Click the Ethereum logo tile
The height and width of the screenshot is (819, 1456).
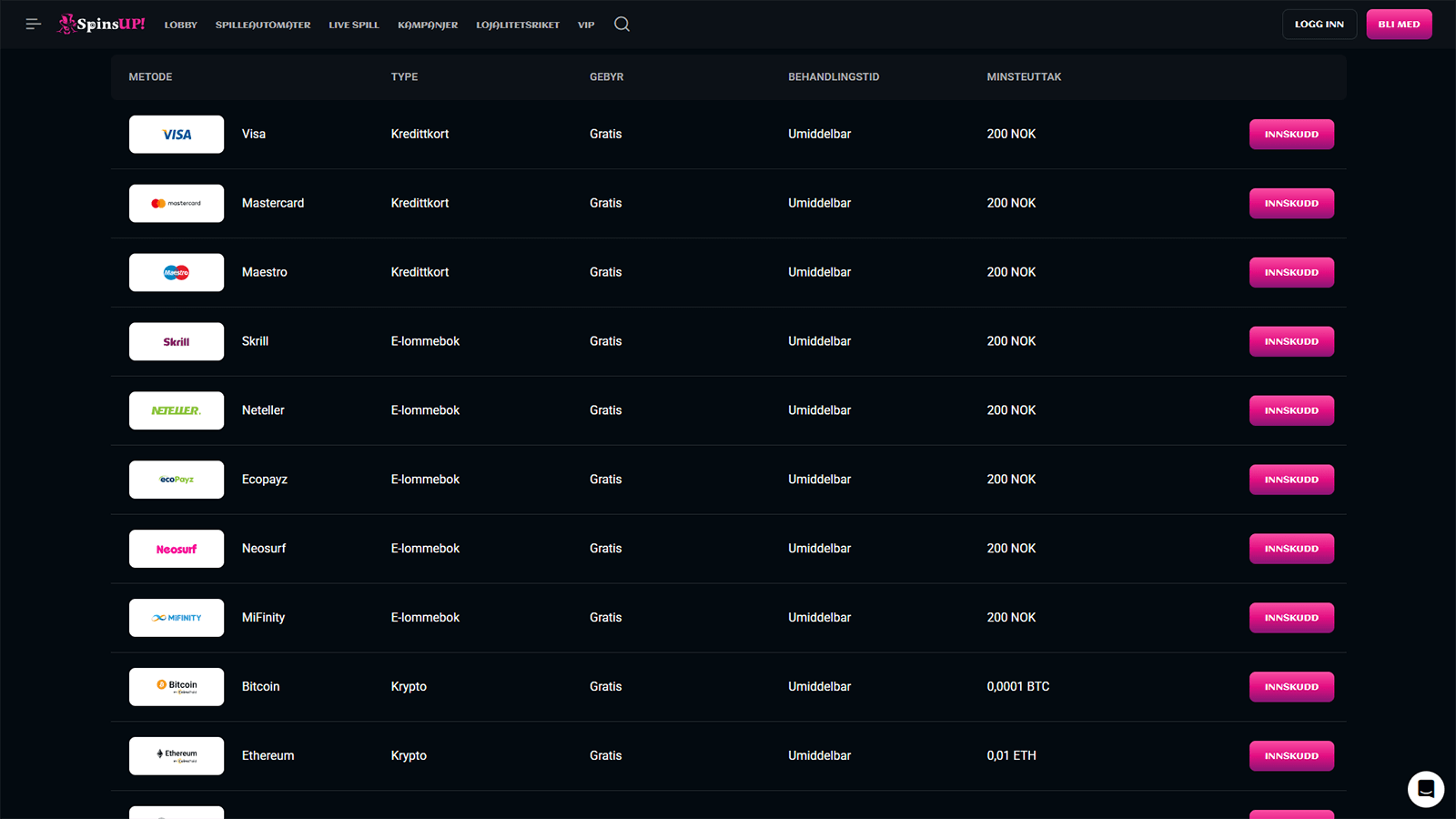[177, 756]
